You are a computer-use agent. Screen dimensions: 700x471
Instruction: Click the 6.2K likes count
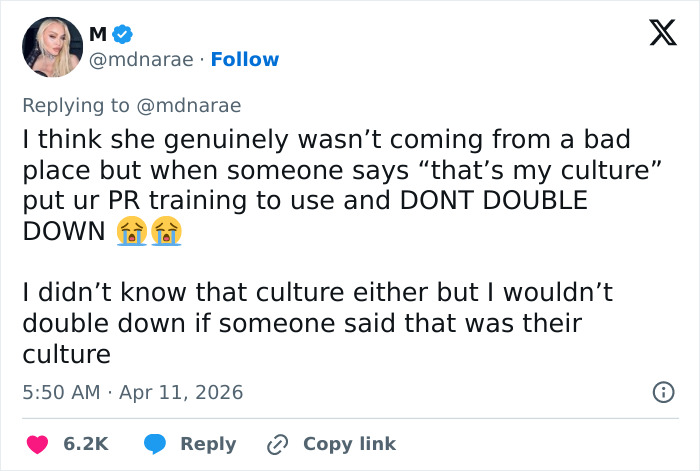85,444
